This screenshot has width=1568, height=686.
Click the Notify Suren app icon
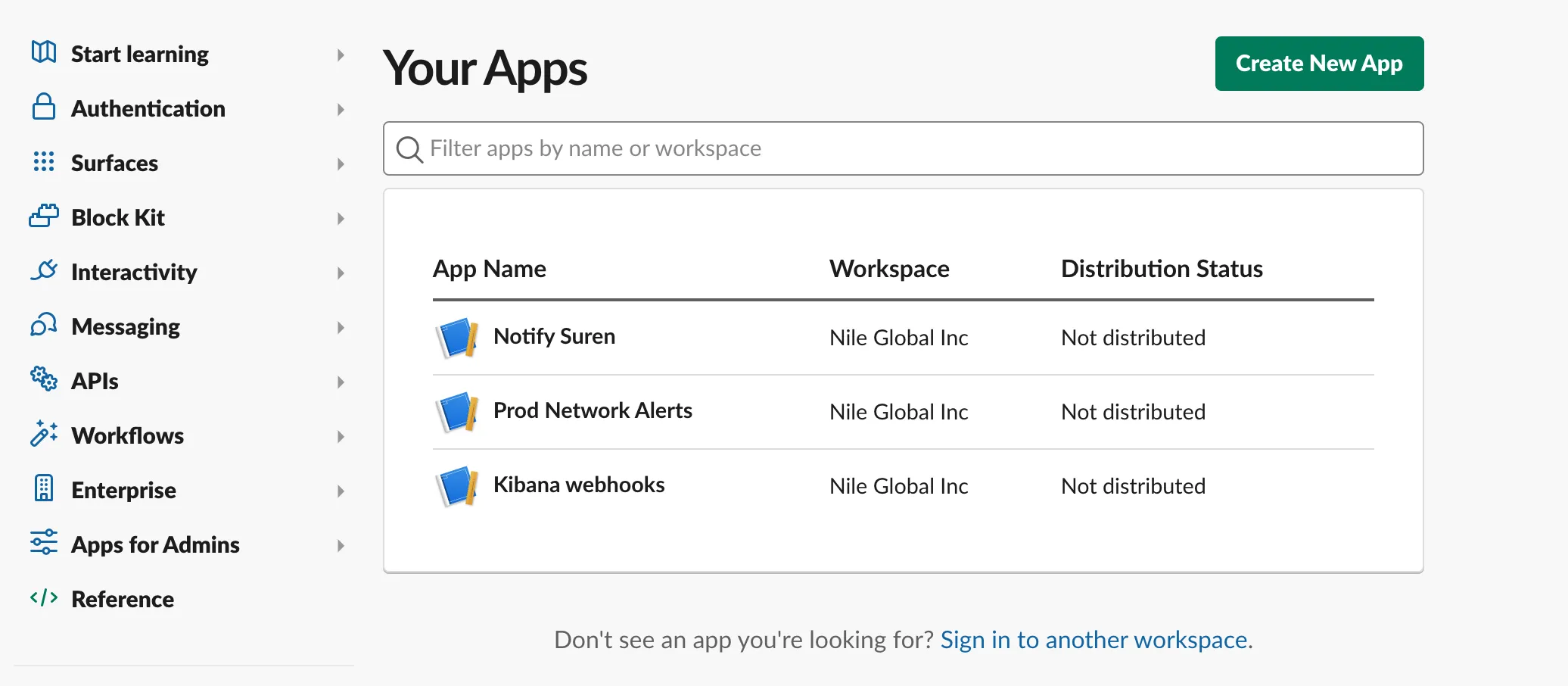click(x=458, y=338)
